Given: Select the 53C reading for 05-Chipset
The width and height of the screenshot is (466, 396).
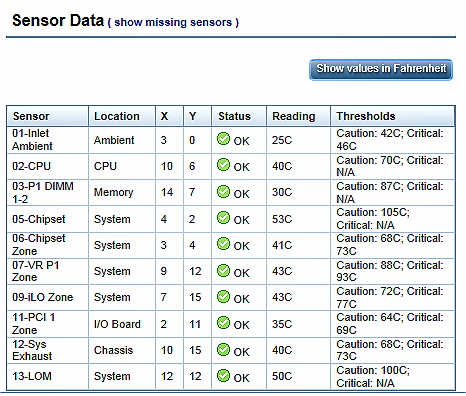Looking at the screenshot, I should (282, 219).
